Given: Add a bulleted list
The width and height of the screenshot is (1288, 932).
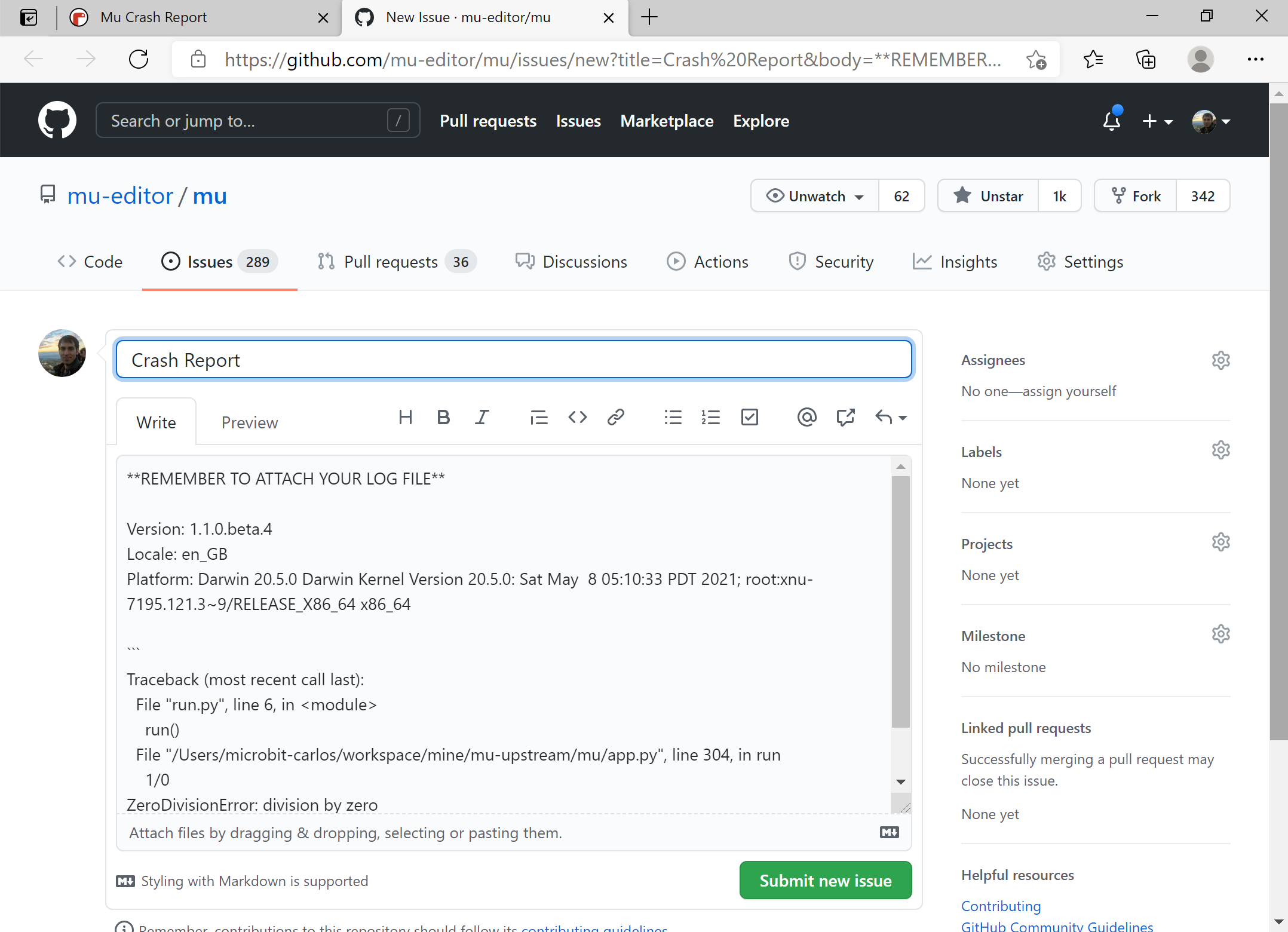Looking at the screenshot, I should 673,417.
